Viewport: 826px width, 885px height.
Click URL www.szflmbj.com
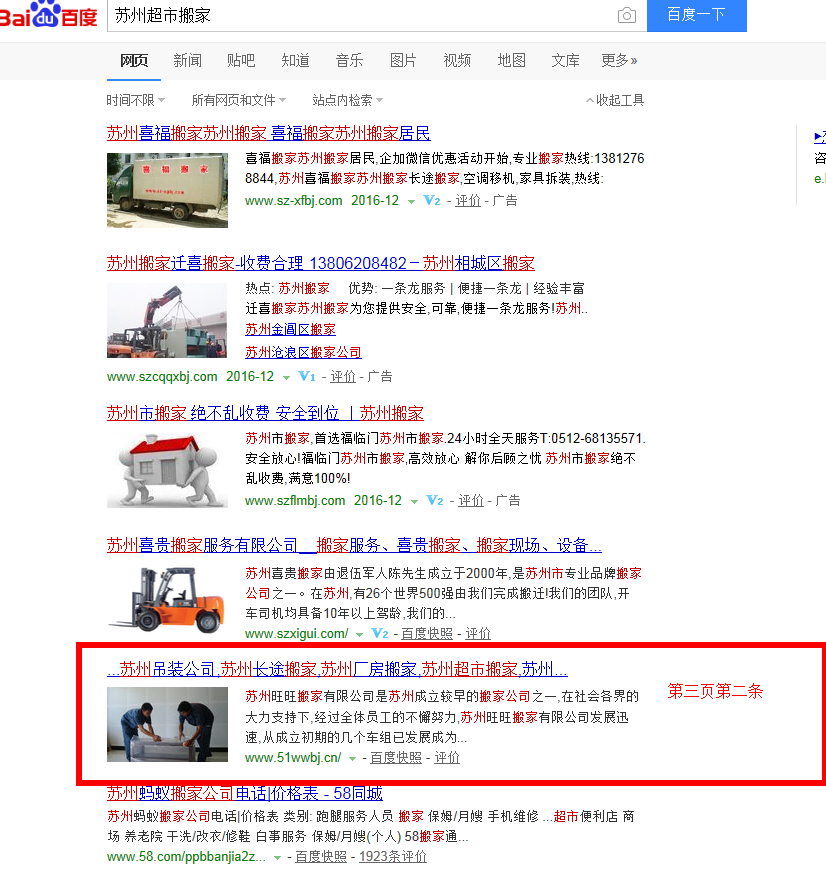point(295,501)
